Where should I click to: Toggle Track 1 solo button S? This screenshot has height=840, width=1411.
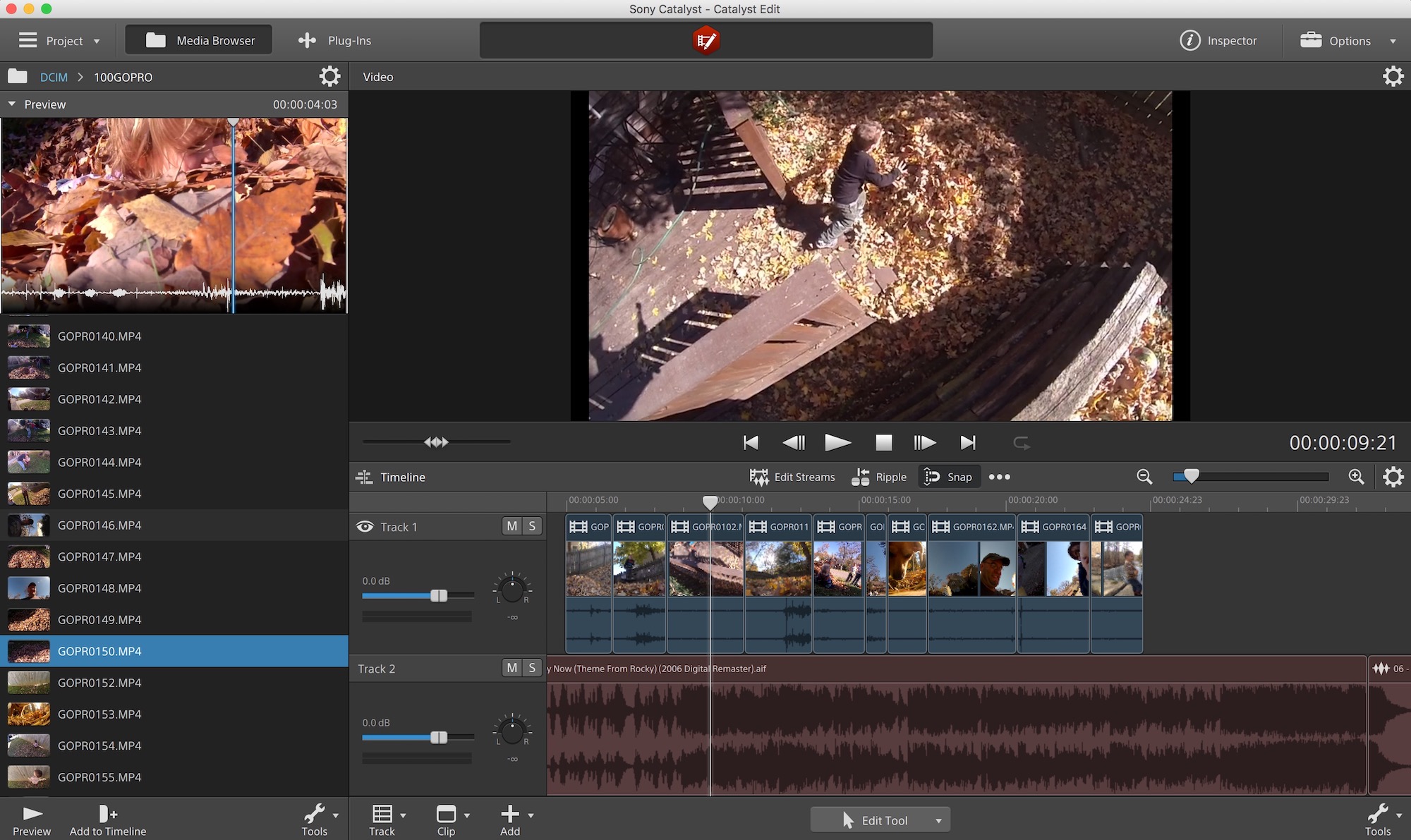pyautogui.click(x=531, y=525)
